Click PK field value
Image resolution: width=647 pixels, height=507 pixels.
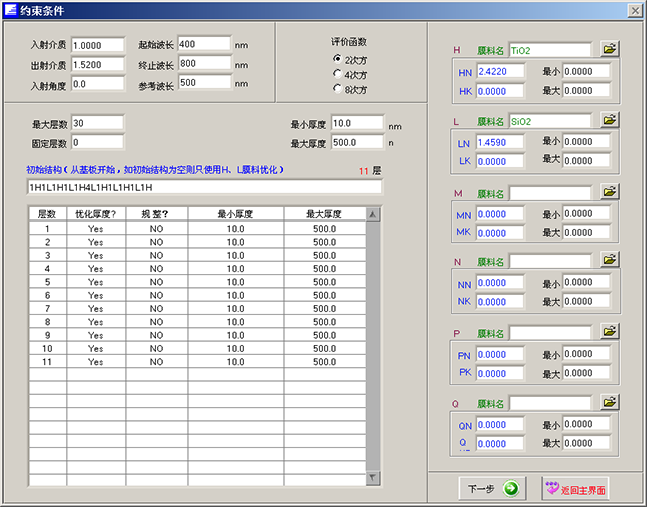[501, 373]
